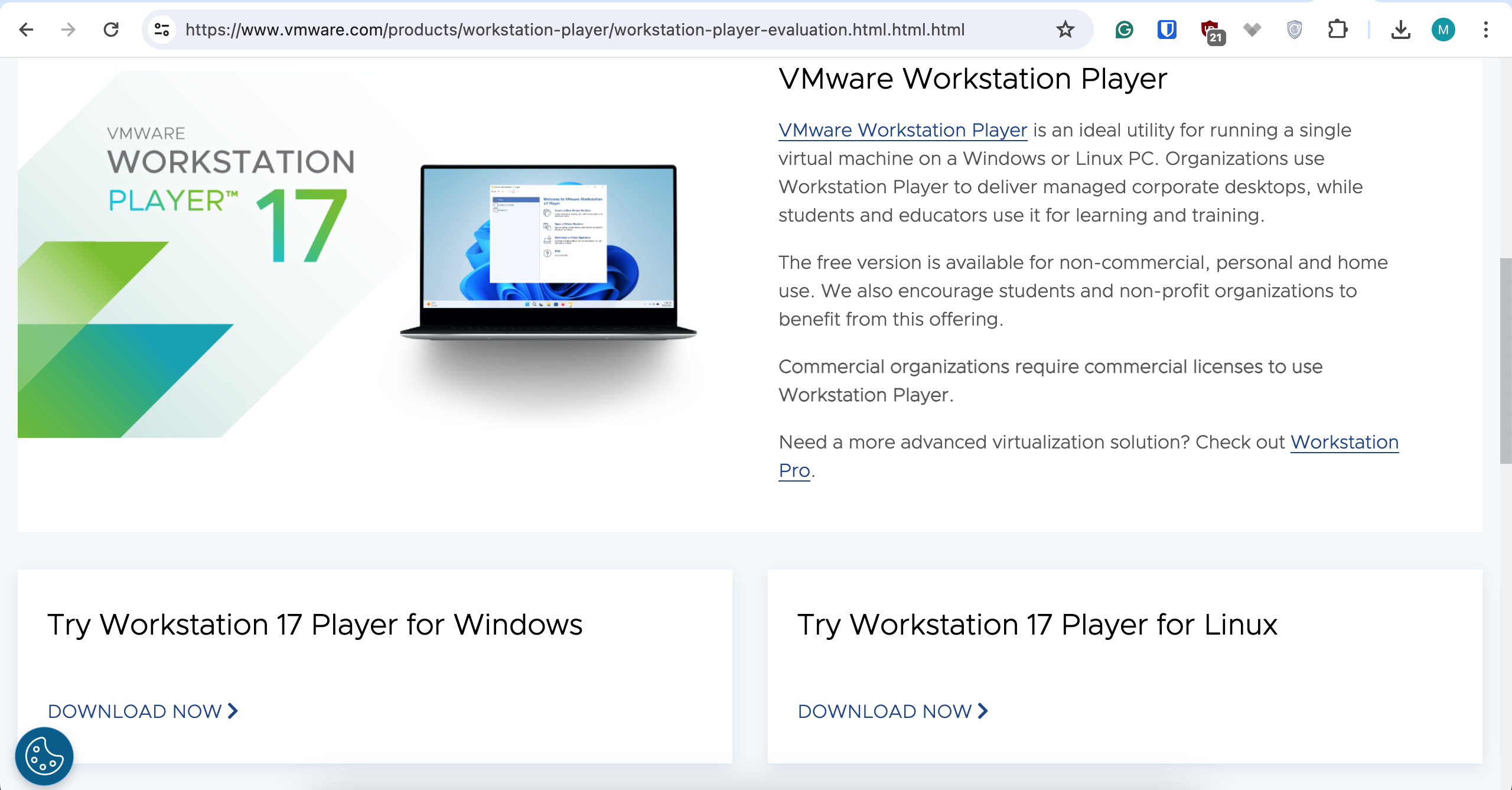Bookmark this page with the star

coord(1065,30)
